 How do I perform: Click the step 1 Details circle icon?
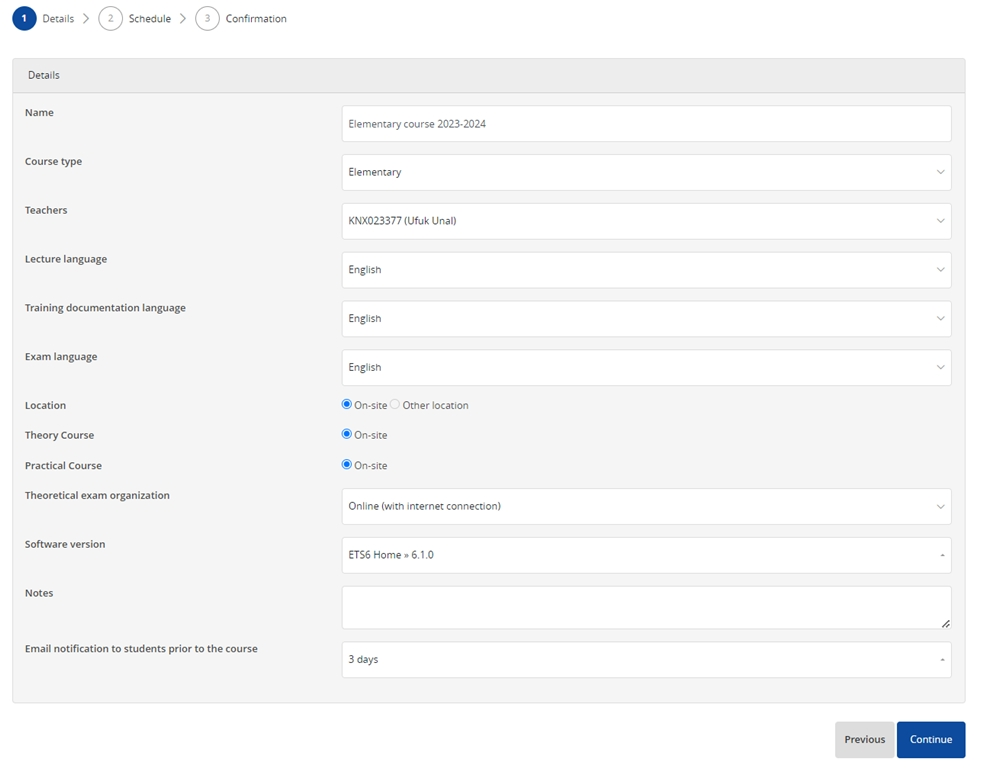tap(24, 18)
